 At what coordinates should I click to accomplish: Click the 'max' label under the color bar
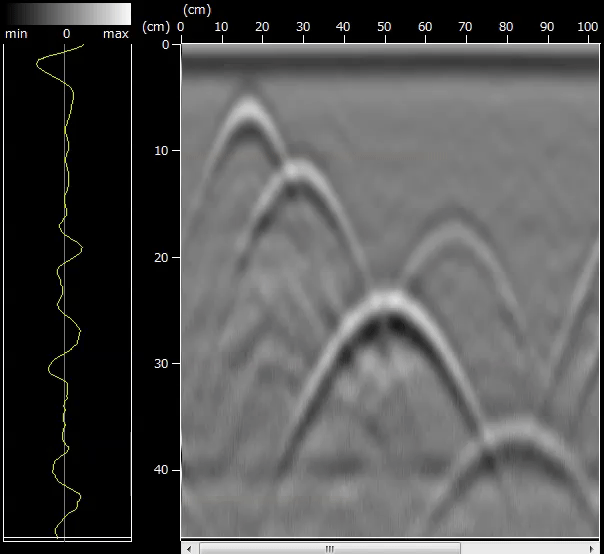pyautogui.click(x=116, y=34)
